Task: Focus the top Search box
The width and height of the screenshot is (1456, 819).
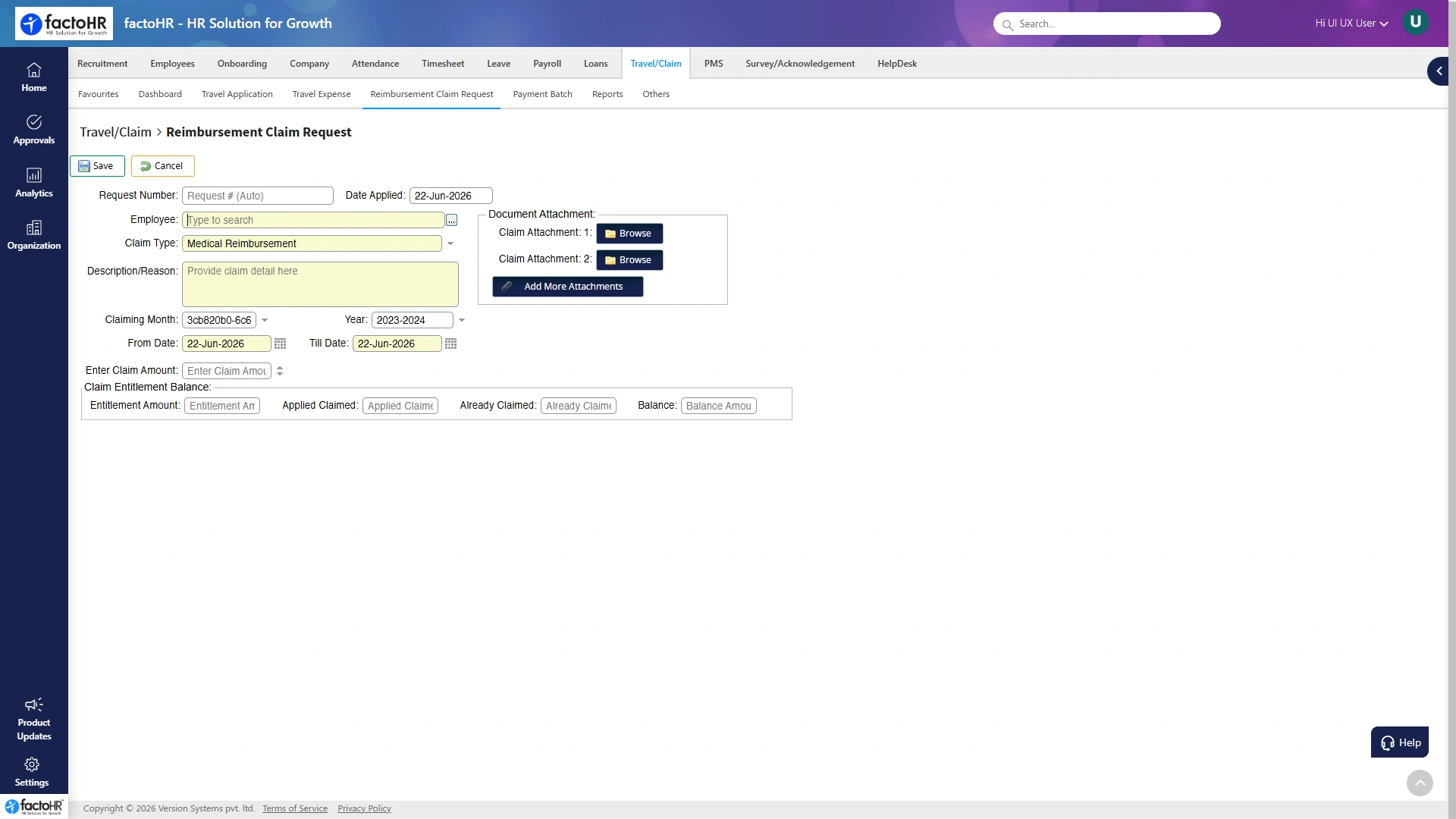Action: pyautogui.click(x=1107, y=24)
